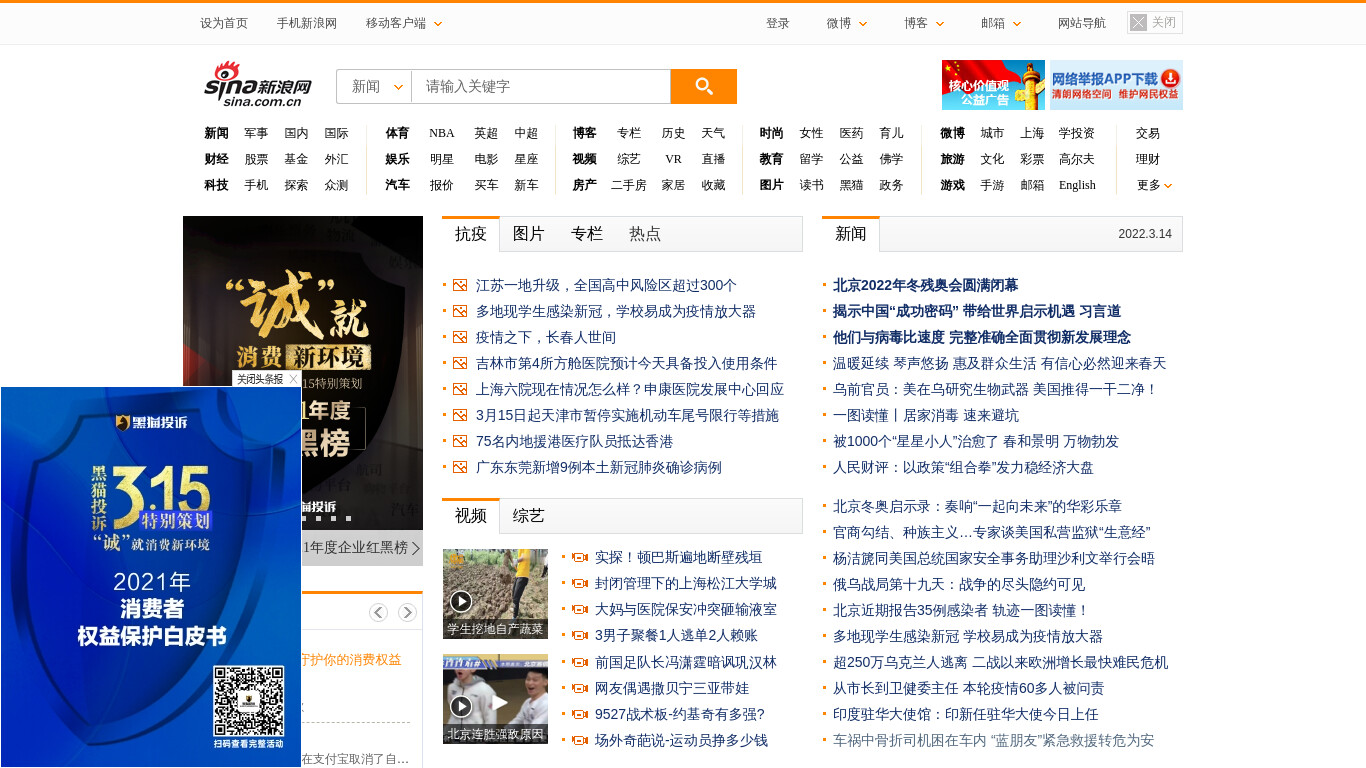1366x768 pixels.
Task: Close the floating ad with 关闭头条报
Action: pos(267,379)
